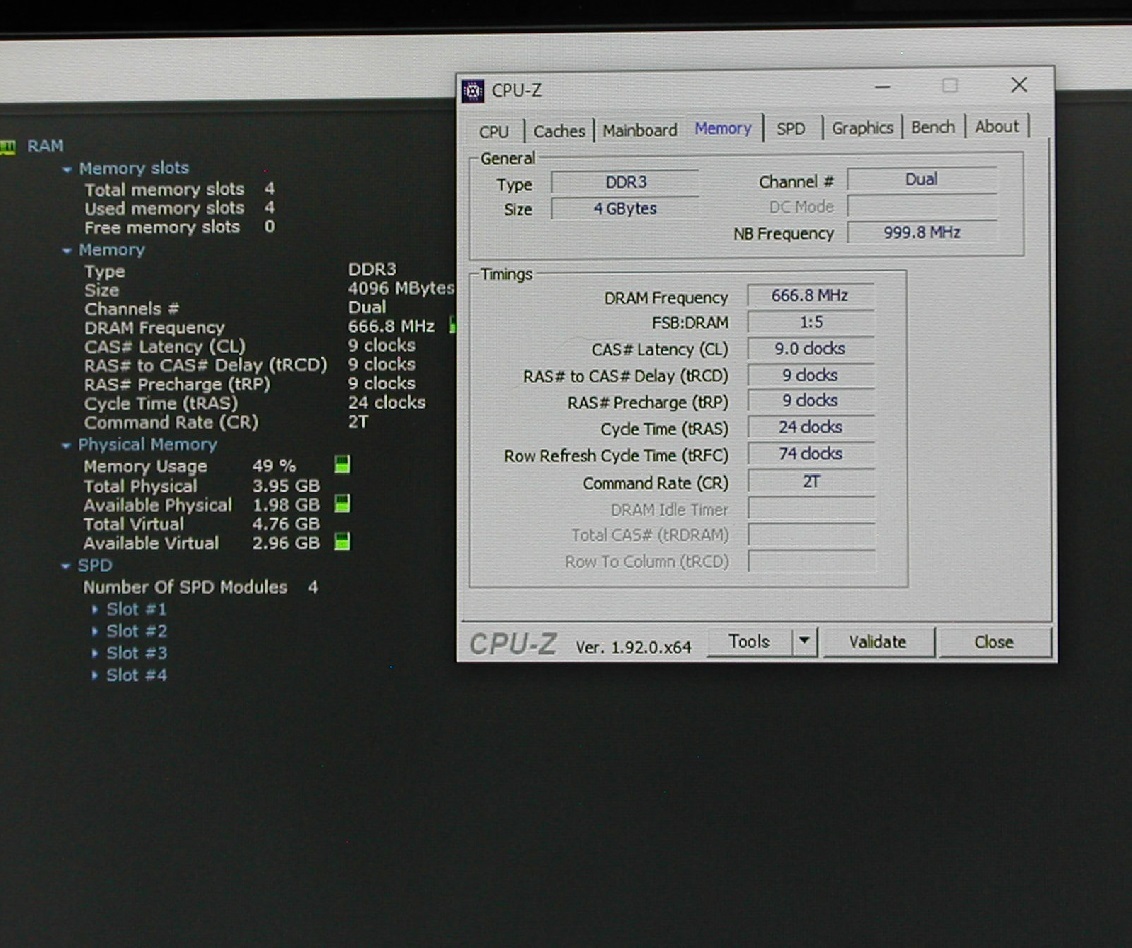This screenshot has width=1132, height=948.
Task: Click the 'Free memory slots' row
Action: coord(179,227)
